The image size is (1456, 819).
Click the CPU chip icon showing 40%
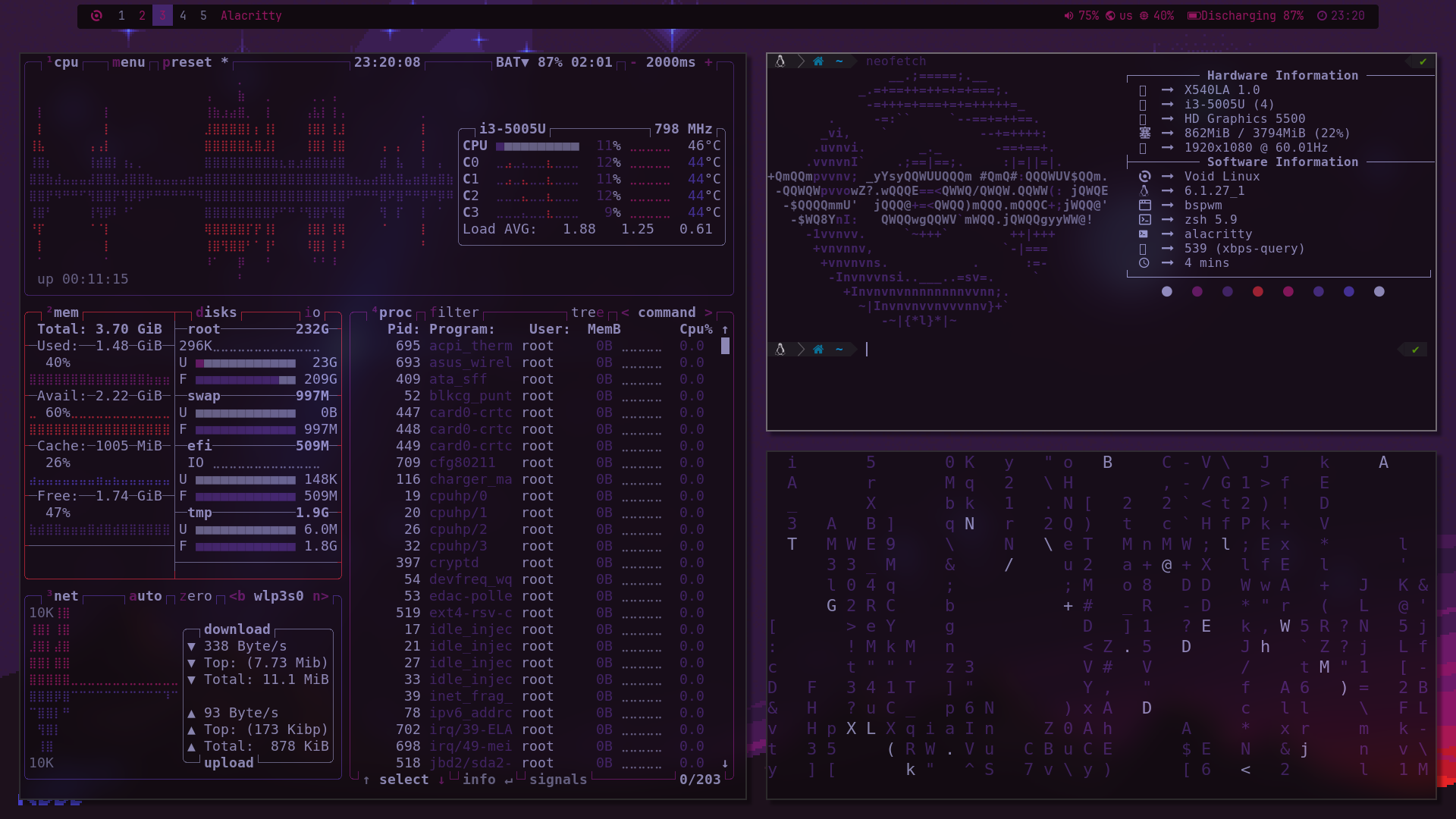[1144, 16]
